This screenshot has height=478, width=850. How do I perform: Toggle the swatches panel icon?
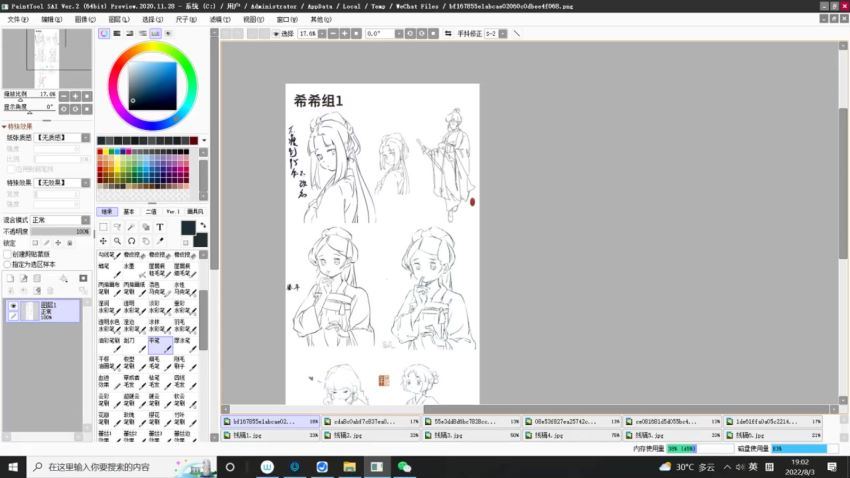click(156, 34)
